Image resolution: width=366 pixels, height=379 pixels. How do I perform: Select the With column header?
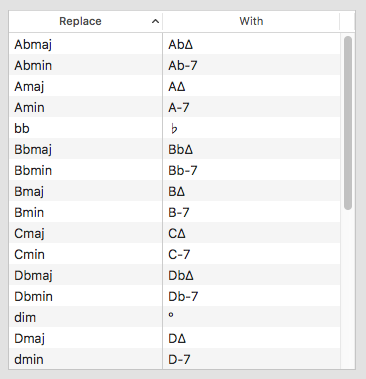[x=251, y=21]
